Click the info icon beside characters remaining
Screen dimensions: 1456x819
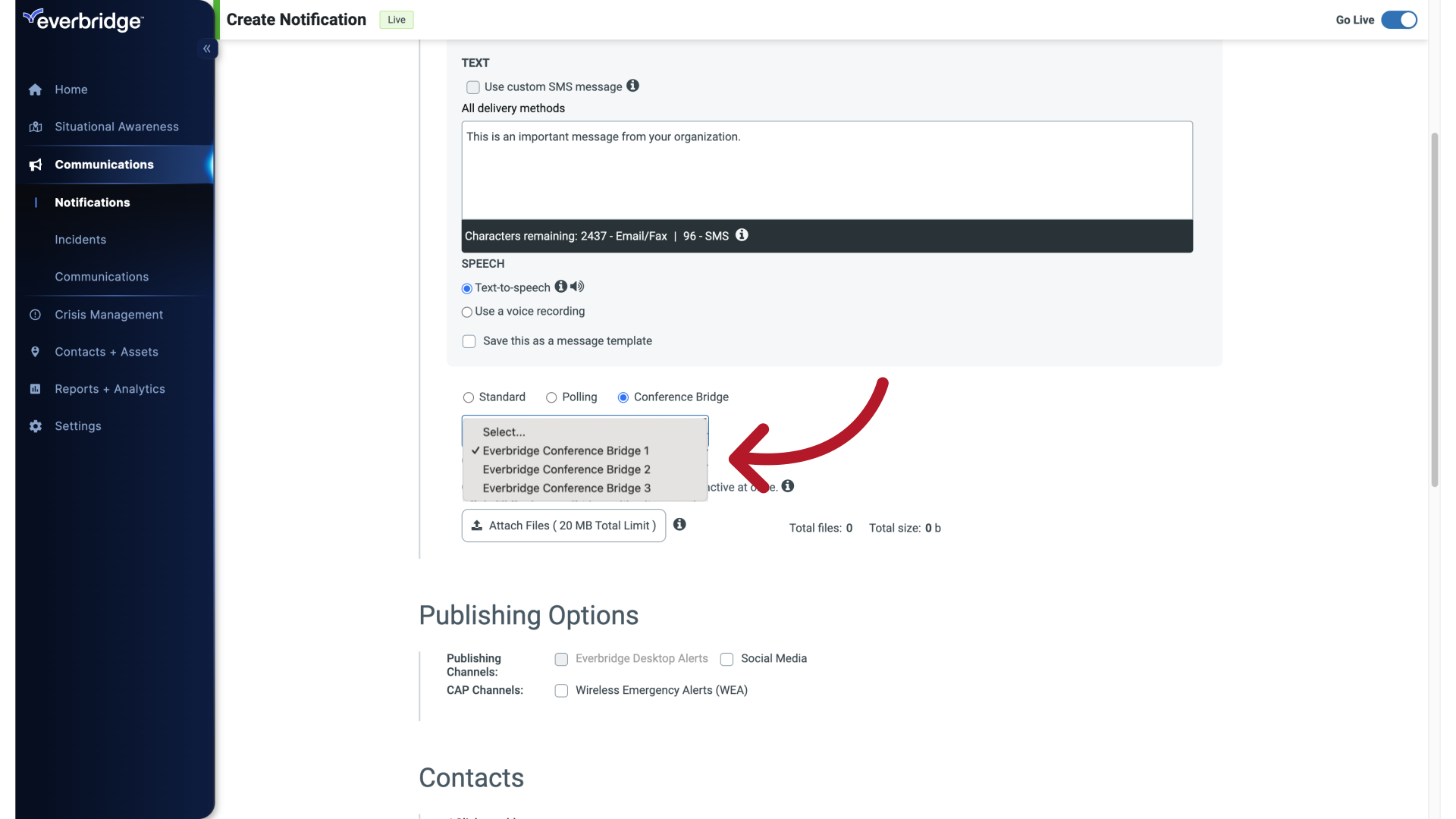coord(742,235)
